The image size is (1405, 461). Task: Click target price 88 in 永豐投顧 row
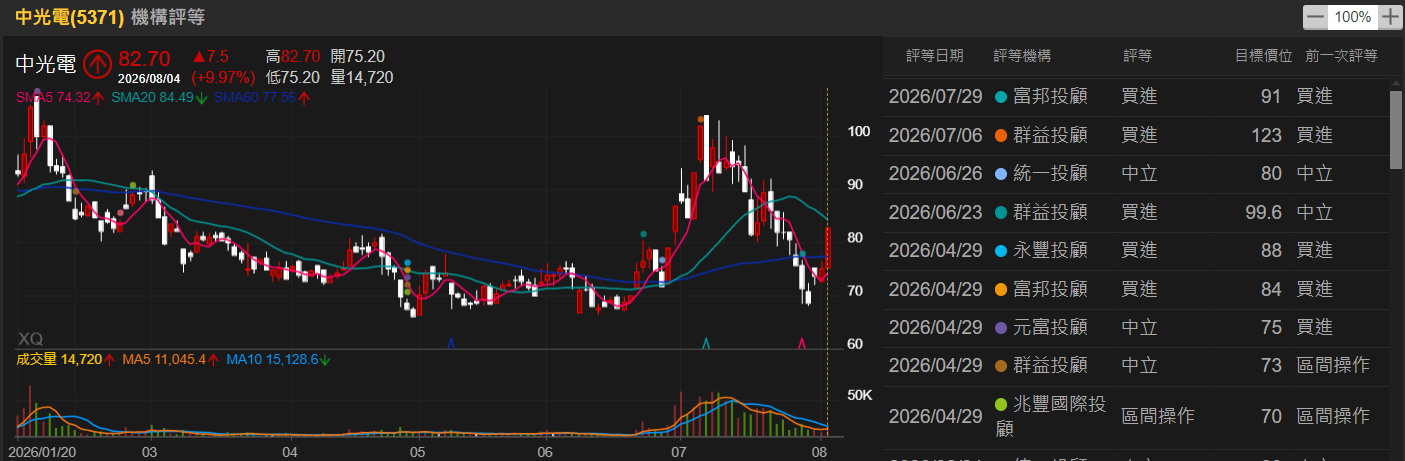(1271, 251)
